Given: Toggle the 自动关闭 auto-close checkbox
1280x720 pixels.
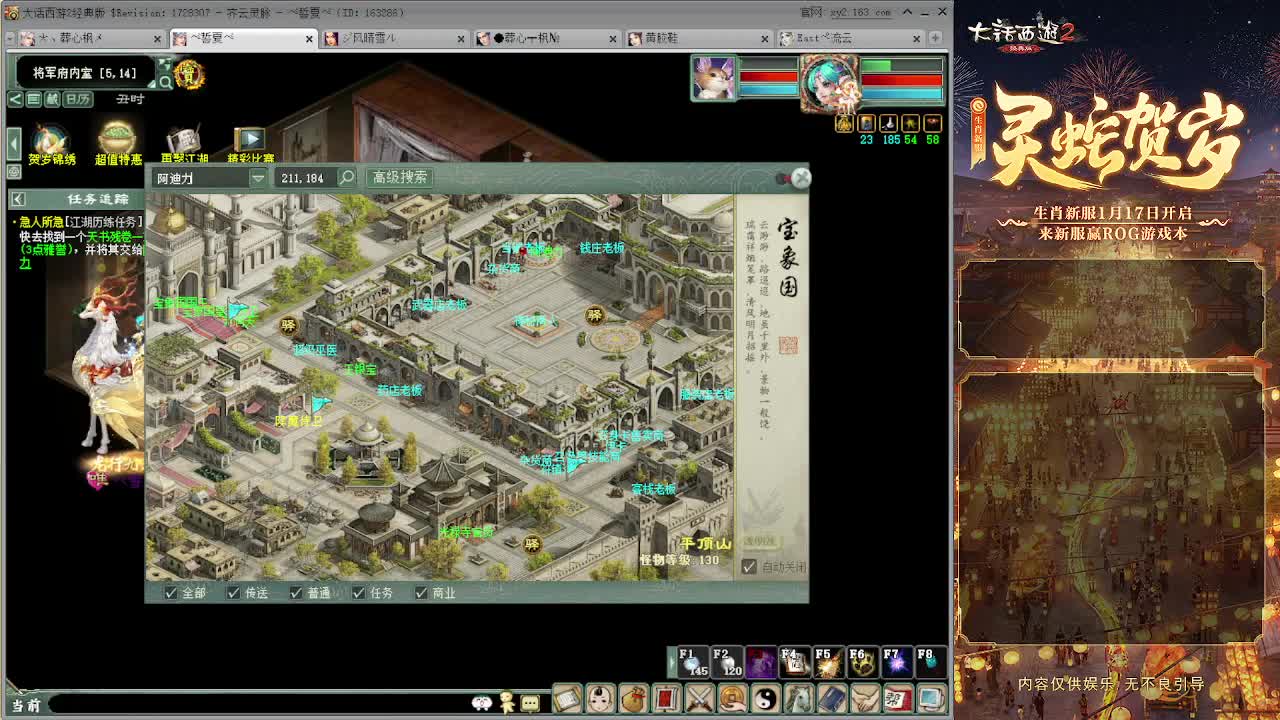Looking at the screenshot, I should [749, 567].
